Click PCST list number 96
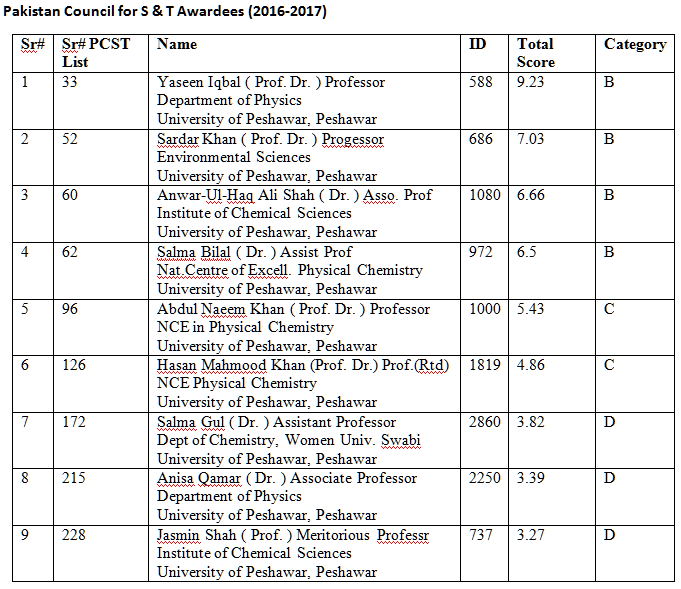The height and width of the screenshot is (589, 681). 69,308
